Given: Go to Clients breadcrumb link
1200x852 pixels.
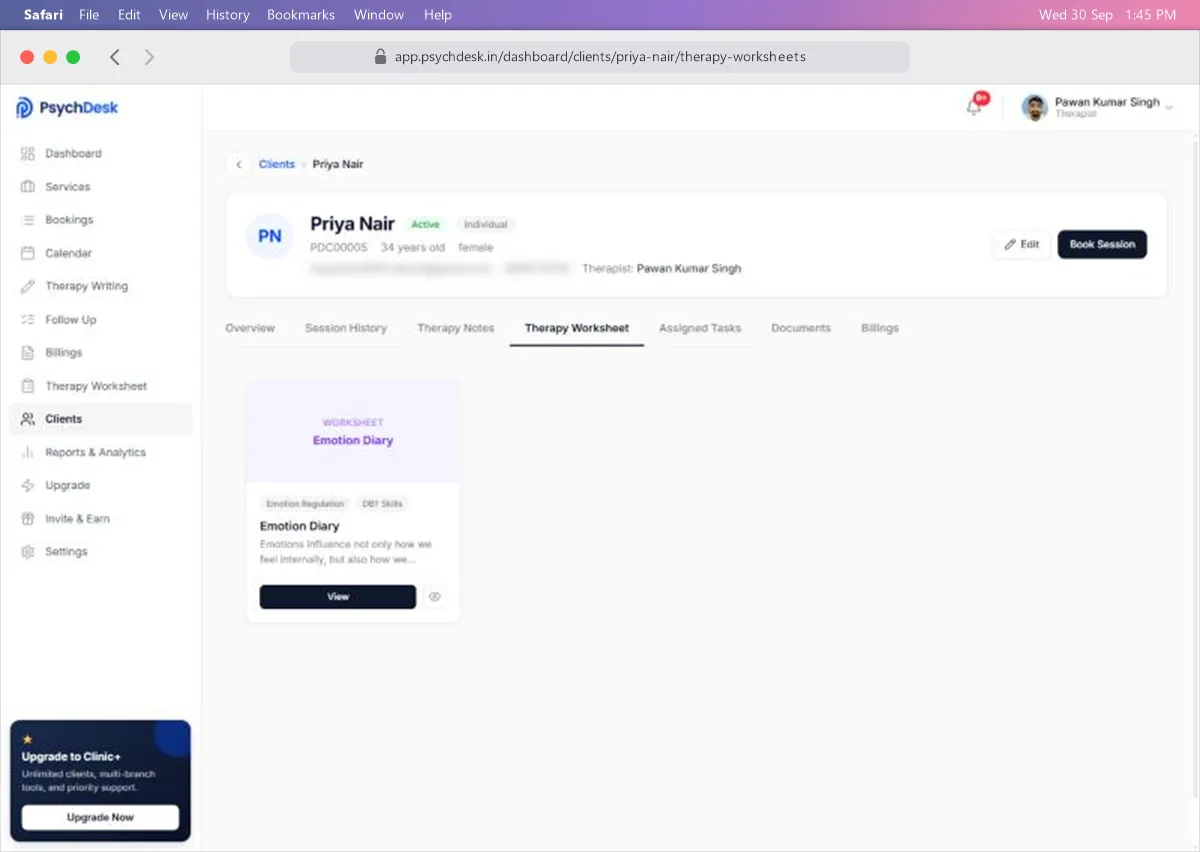Looking at the screenshot, I should coord(277,164).
